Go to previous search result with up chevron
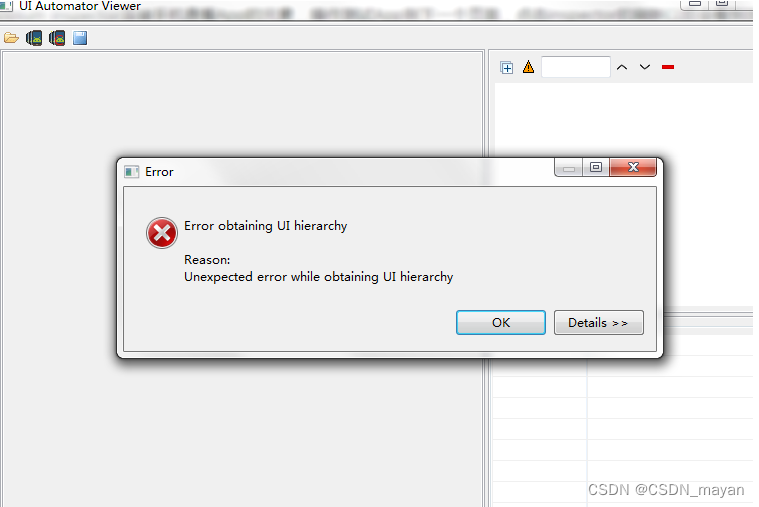 pyautogui.click(x=622, y=67)
